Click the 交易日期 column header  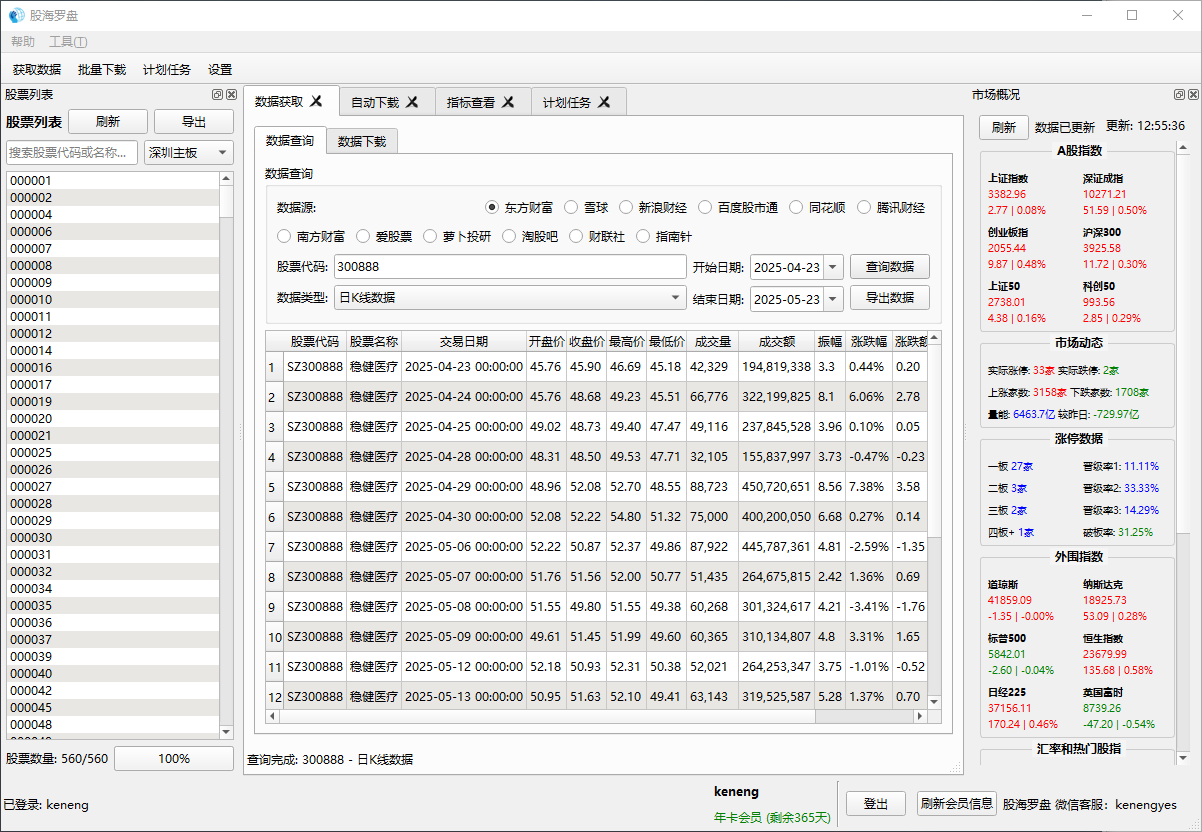point(464,342)
